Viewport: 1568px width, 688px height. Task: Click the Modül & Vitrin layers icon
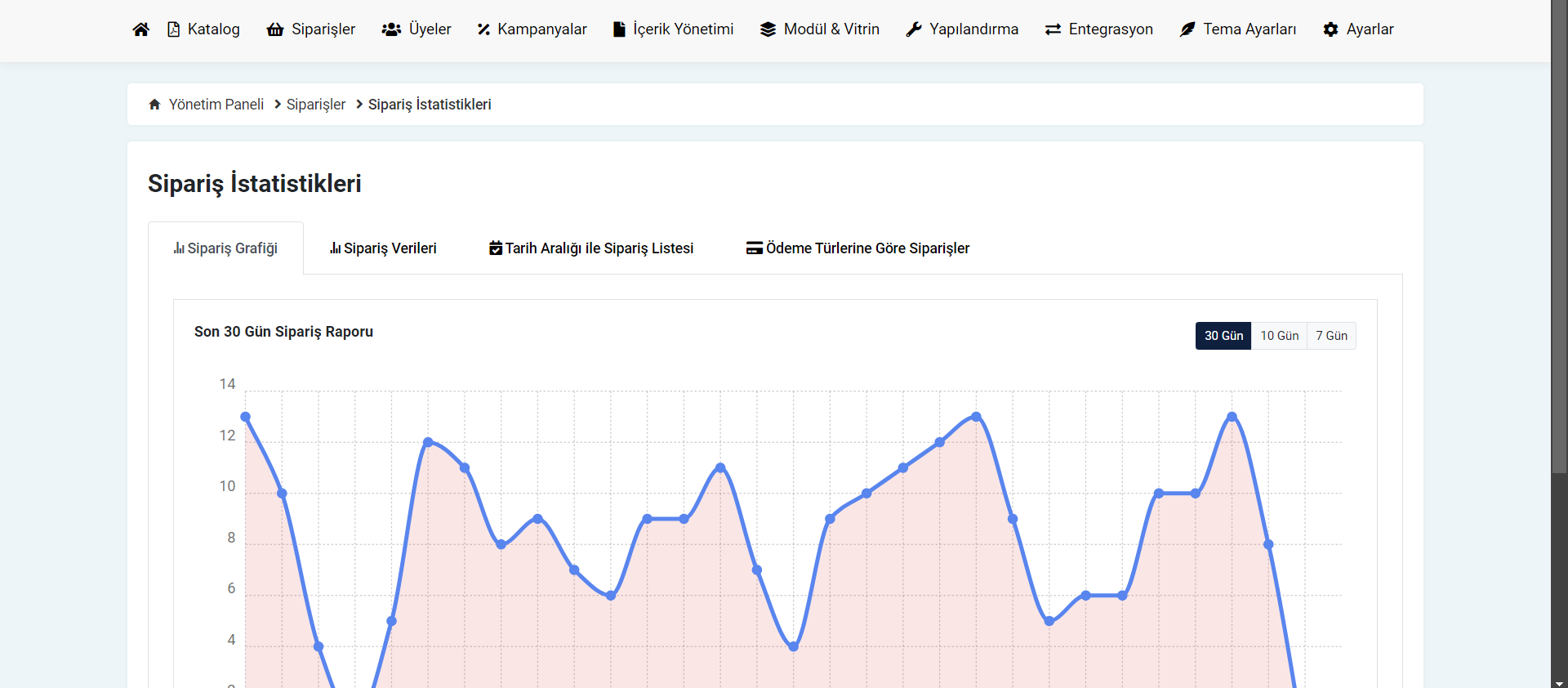click(768, 29)
